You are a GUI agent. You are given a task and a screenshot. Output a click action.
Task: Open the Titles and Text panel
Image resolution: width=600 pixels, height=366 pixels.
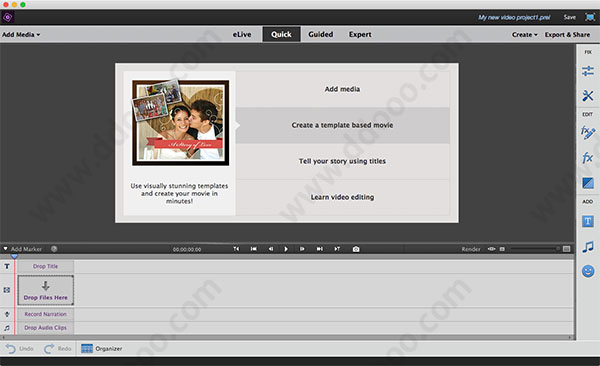pyautogui.click(x=588, y=221)
